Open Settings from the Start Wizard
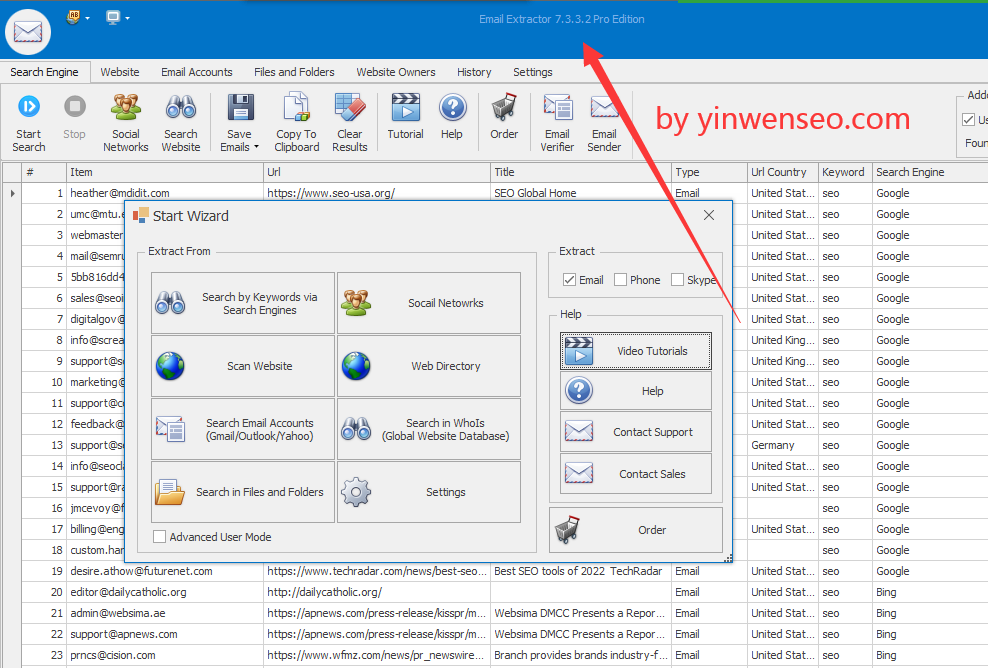 [x=429, y=492]
